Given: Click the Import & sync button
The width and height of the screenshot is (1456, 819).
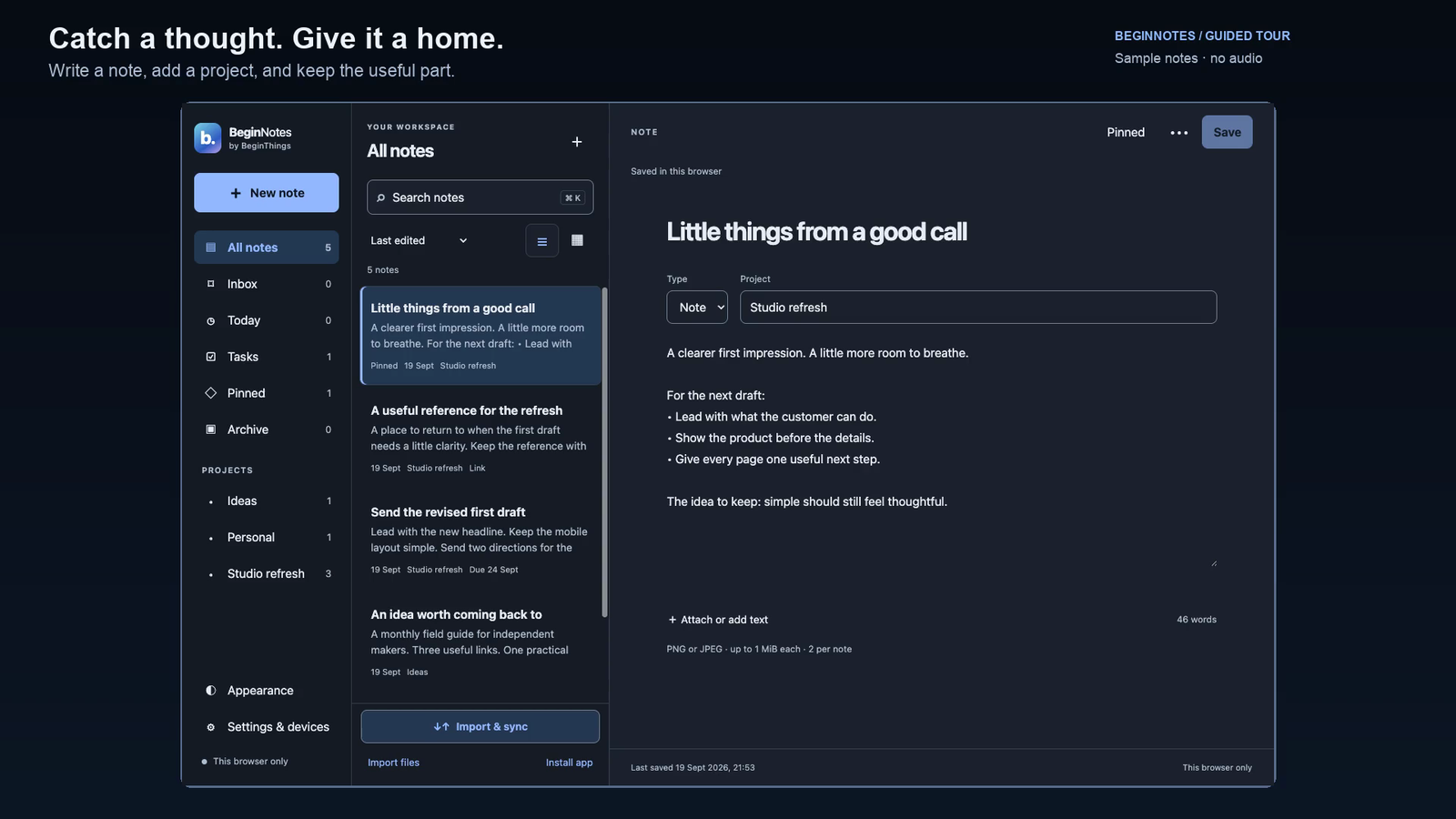Looking at the screenshot, I should (x=480, y=727).
